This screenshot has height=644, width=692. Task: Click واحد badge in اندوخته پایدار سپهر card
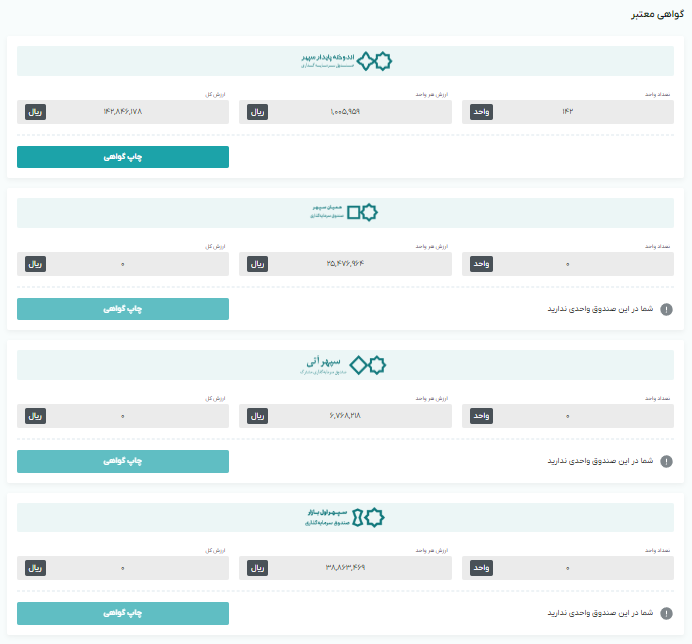(x=481, y=112)
